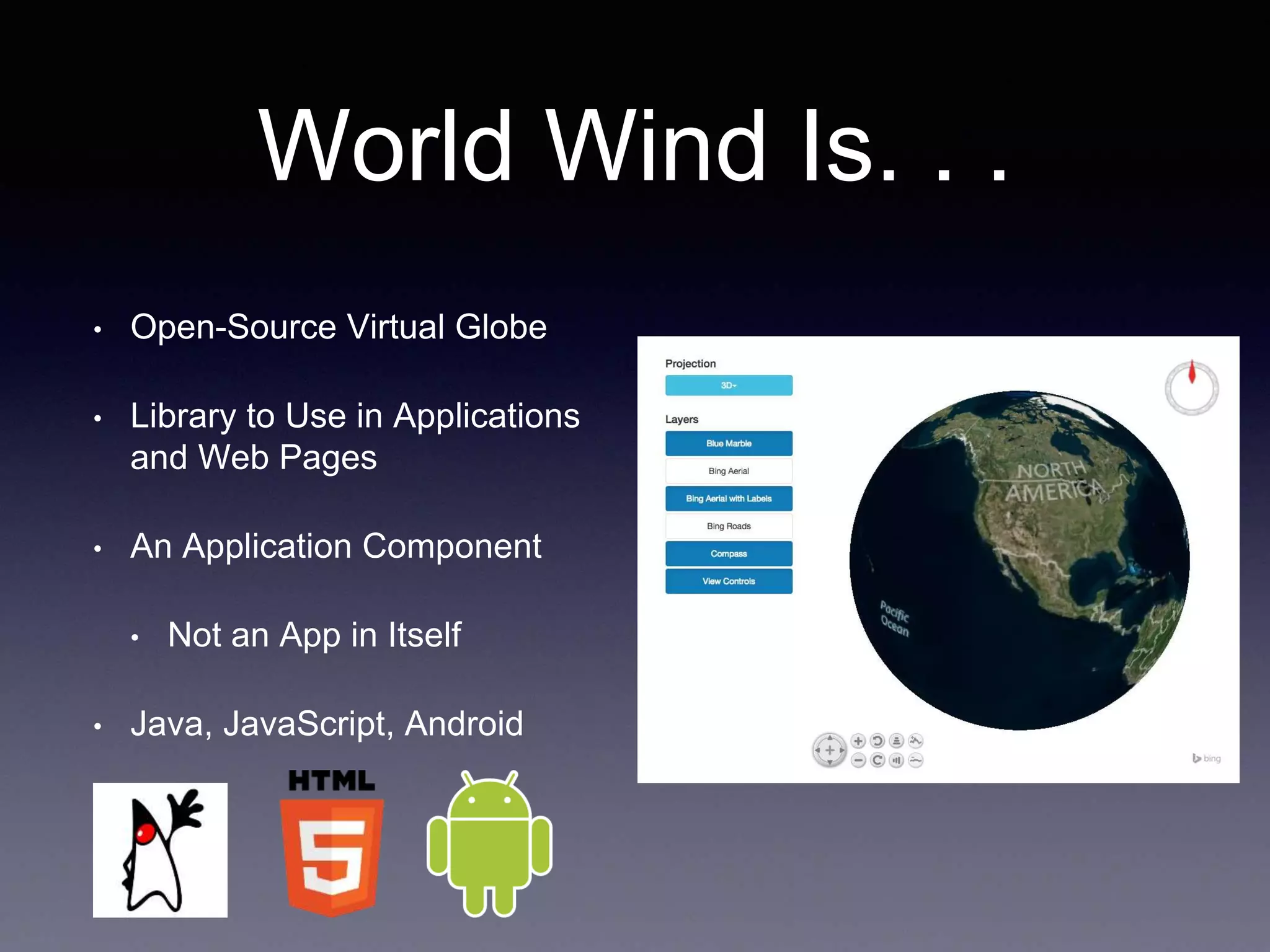
Task: Open the 3D projection dropdown
Action: pyautogui.click(x=729, y=386)
